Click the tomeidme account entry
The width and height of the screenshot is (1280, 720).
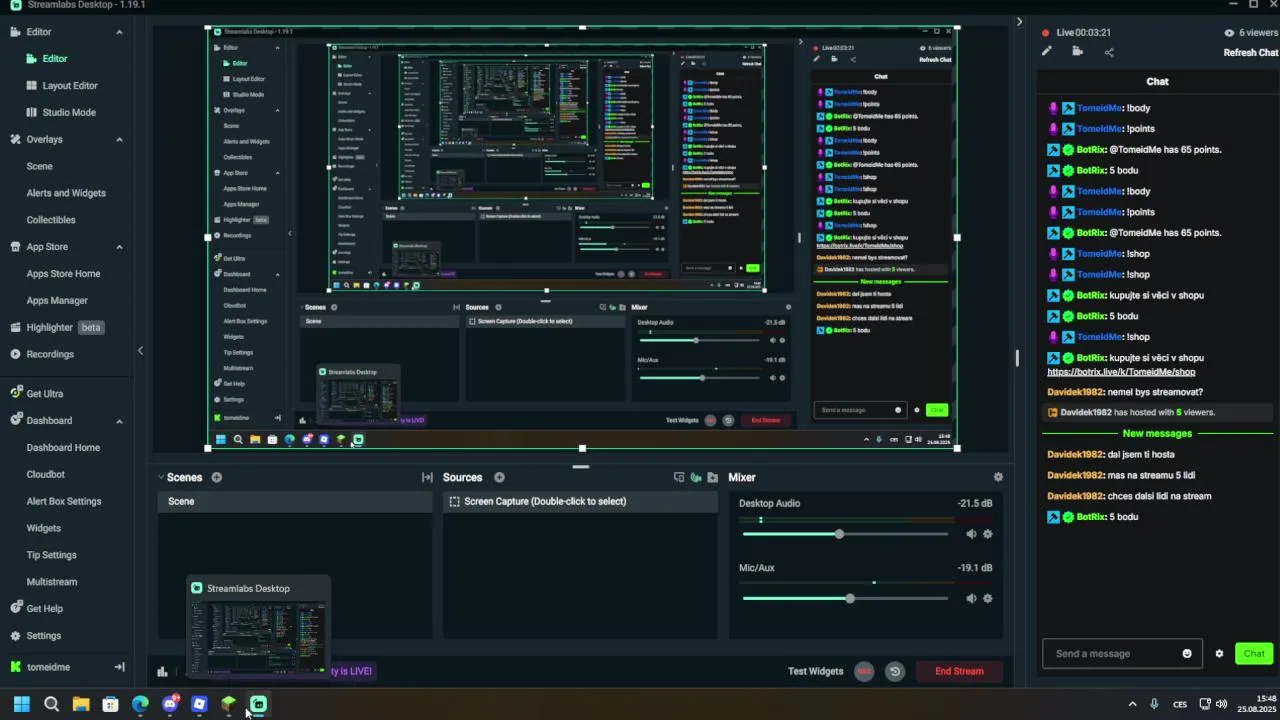[x=48, y=667]
